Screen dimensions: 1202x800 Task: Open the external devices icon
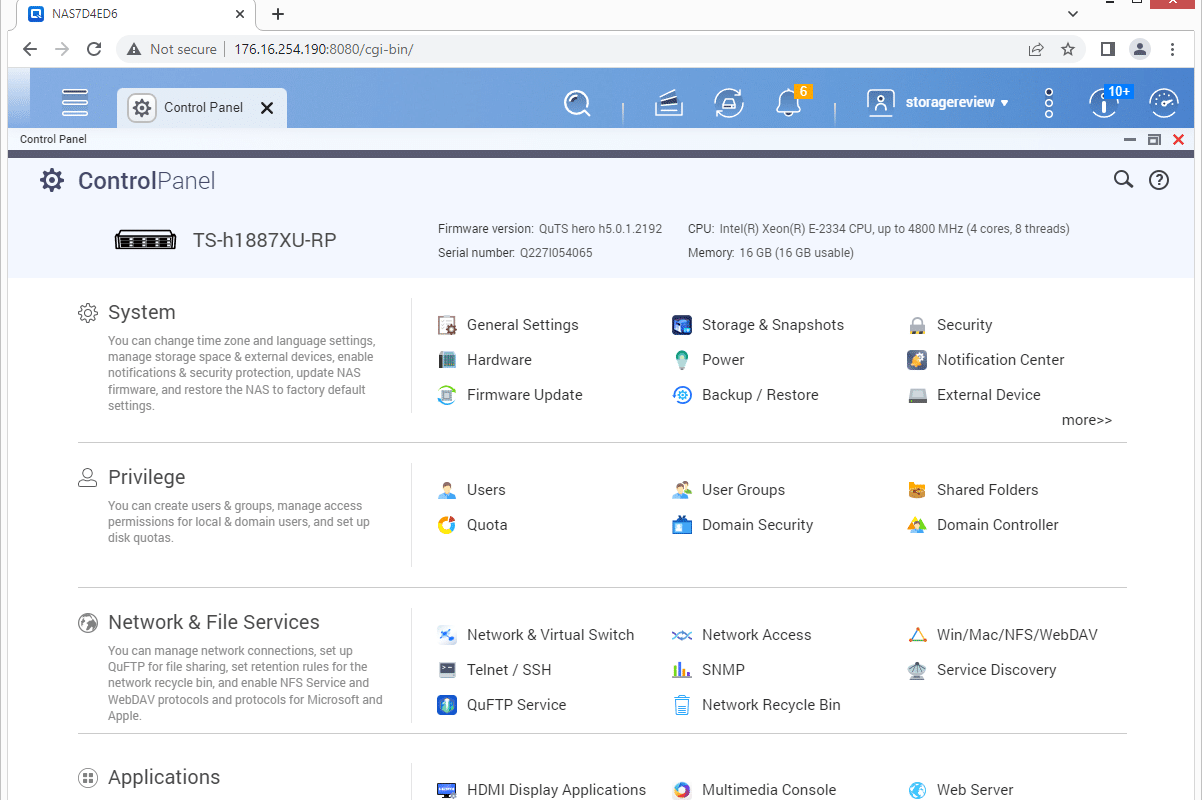pos(728,103)
